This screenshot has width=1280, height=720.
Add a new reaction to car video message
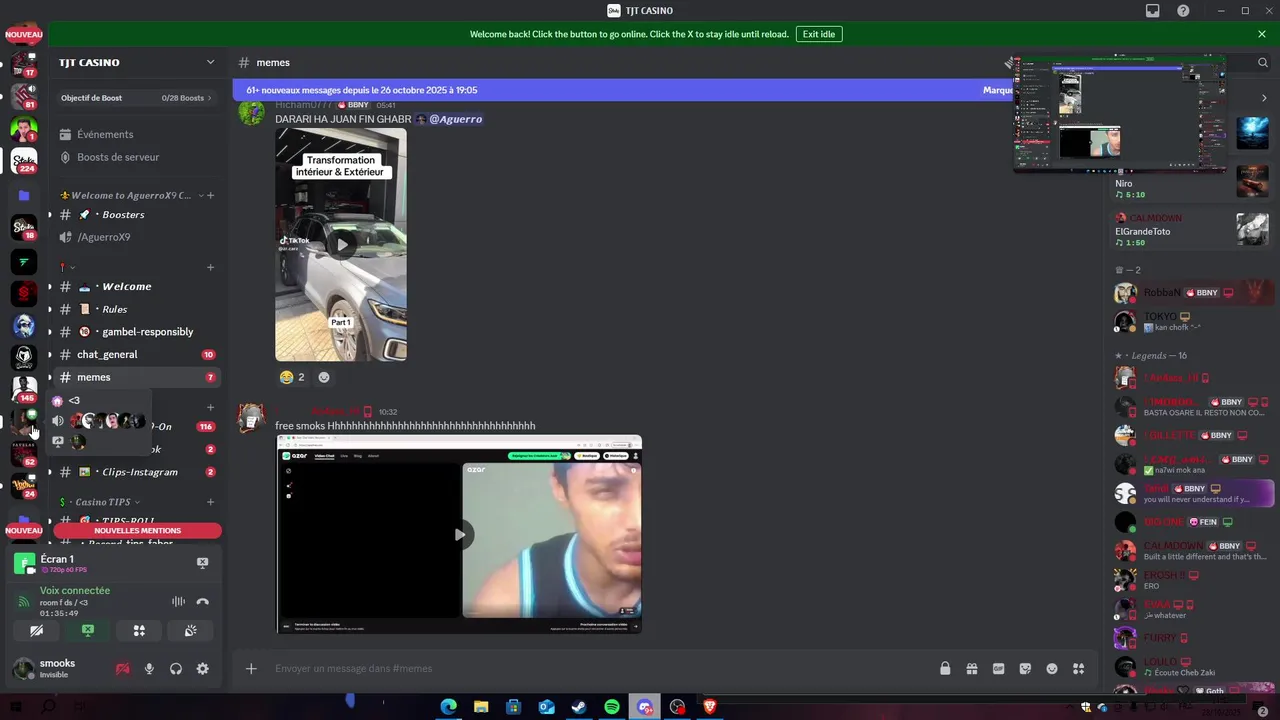point(324,377)
